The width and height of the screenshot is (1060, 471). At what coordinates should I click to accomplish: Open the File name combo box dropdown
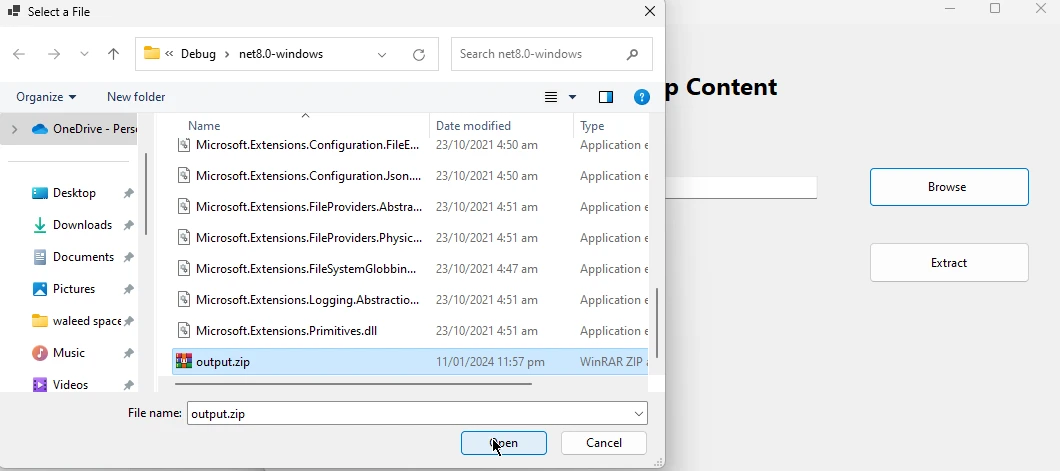click(638, 413)
